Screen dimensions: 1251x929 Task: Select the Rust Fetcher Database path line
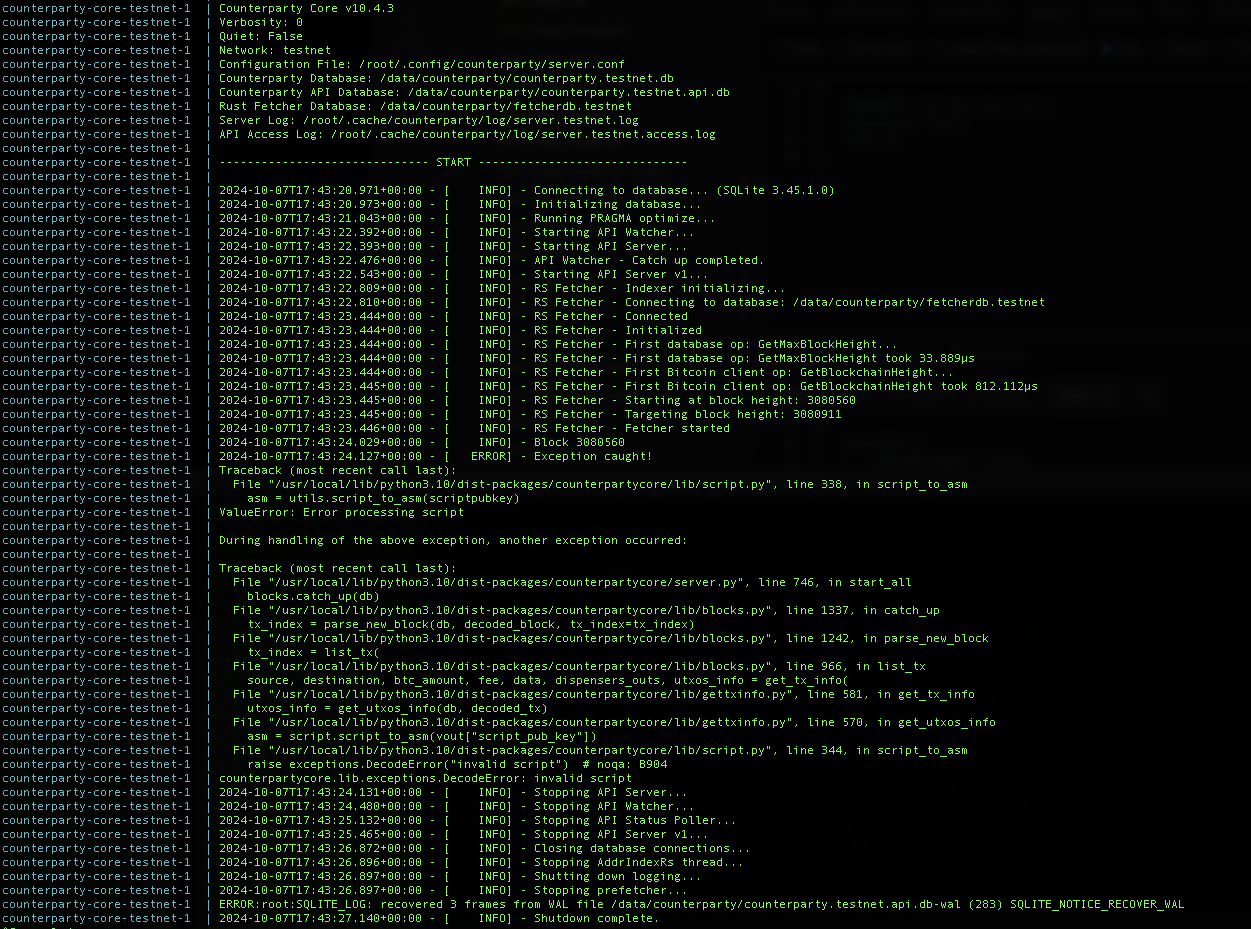point(425,106)
